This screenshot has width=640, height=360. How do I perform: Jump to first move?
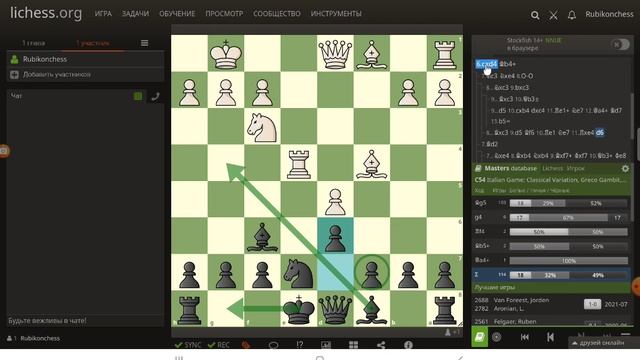524,337
